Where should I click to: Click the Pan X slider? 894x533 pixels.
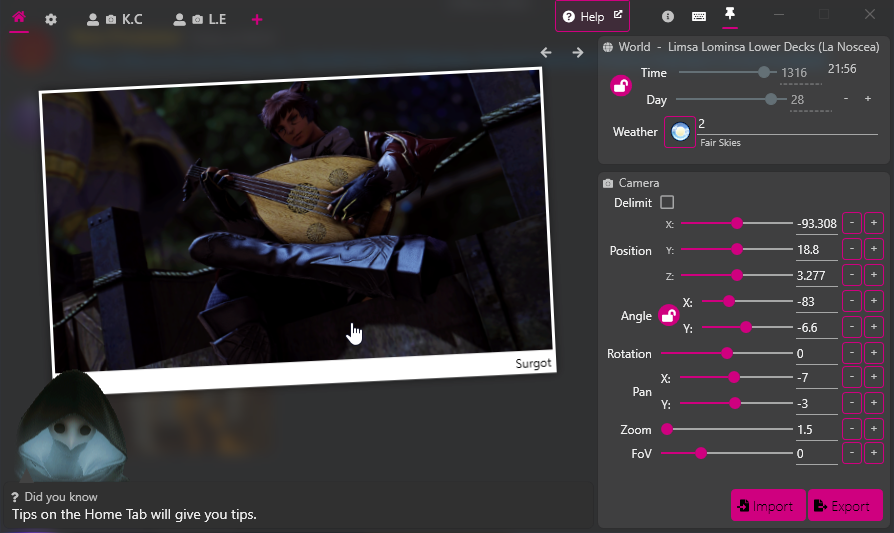[x=737, y=377]
